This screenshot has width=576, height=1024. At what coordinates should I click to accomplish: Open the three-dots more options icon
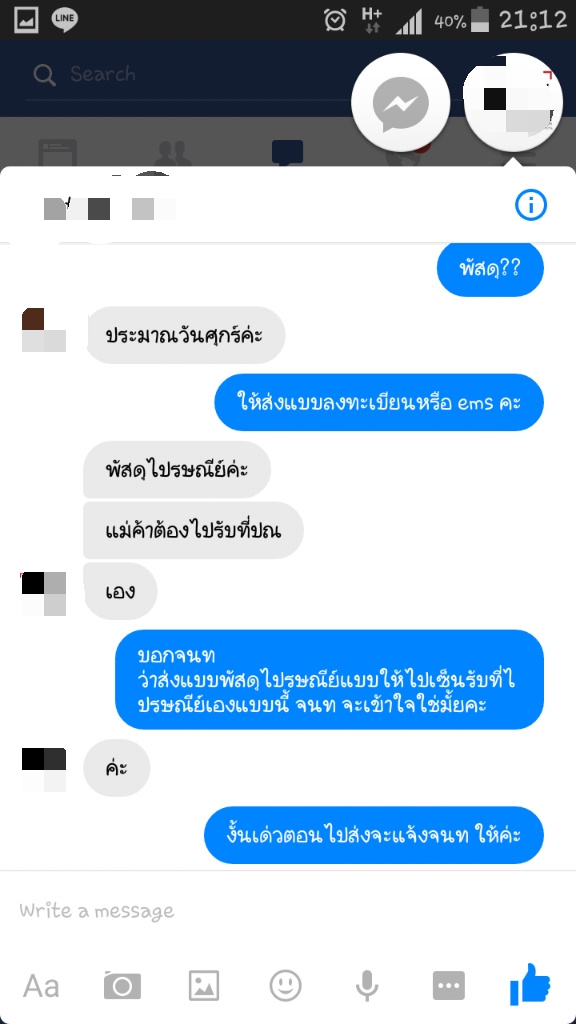coord(449,985)
